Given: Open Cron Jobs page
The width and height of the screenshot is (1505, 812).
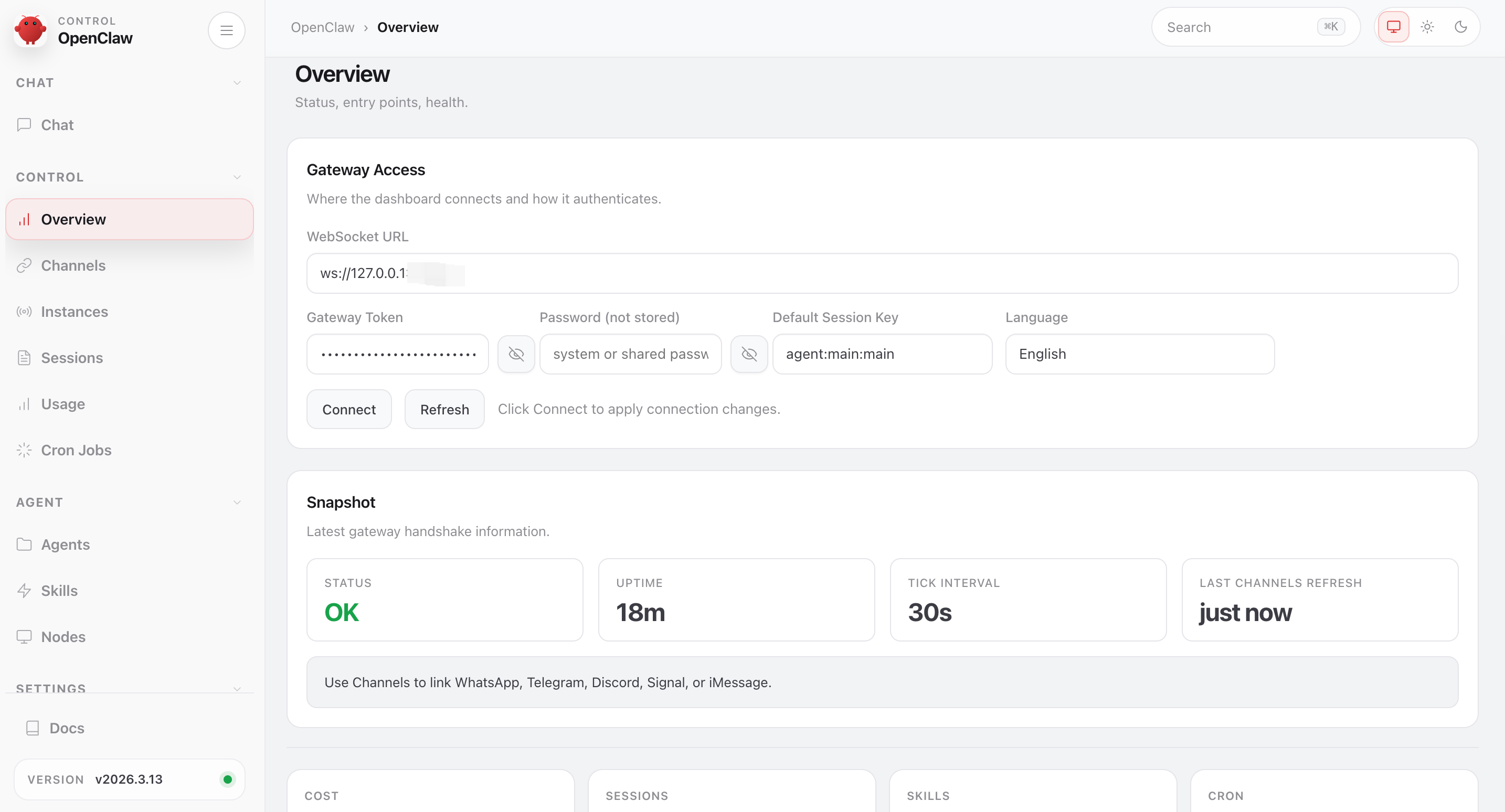Looking at the screenshot, I should click(x=129, y=451).
